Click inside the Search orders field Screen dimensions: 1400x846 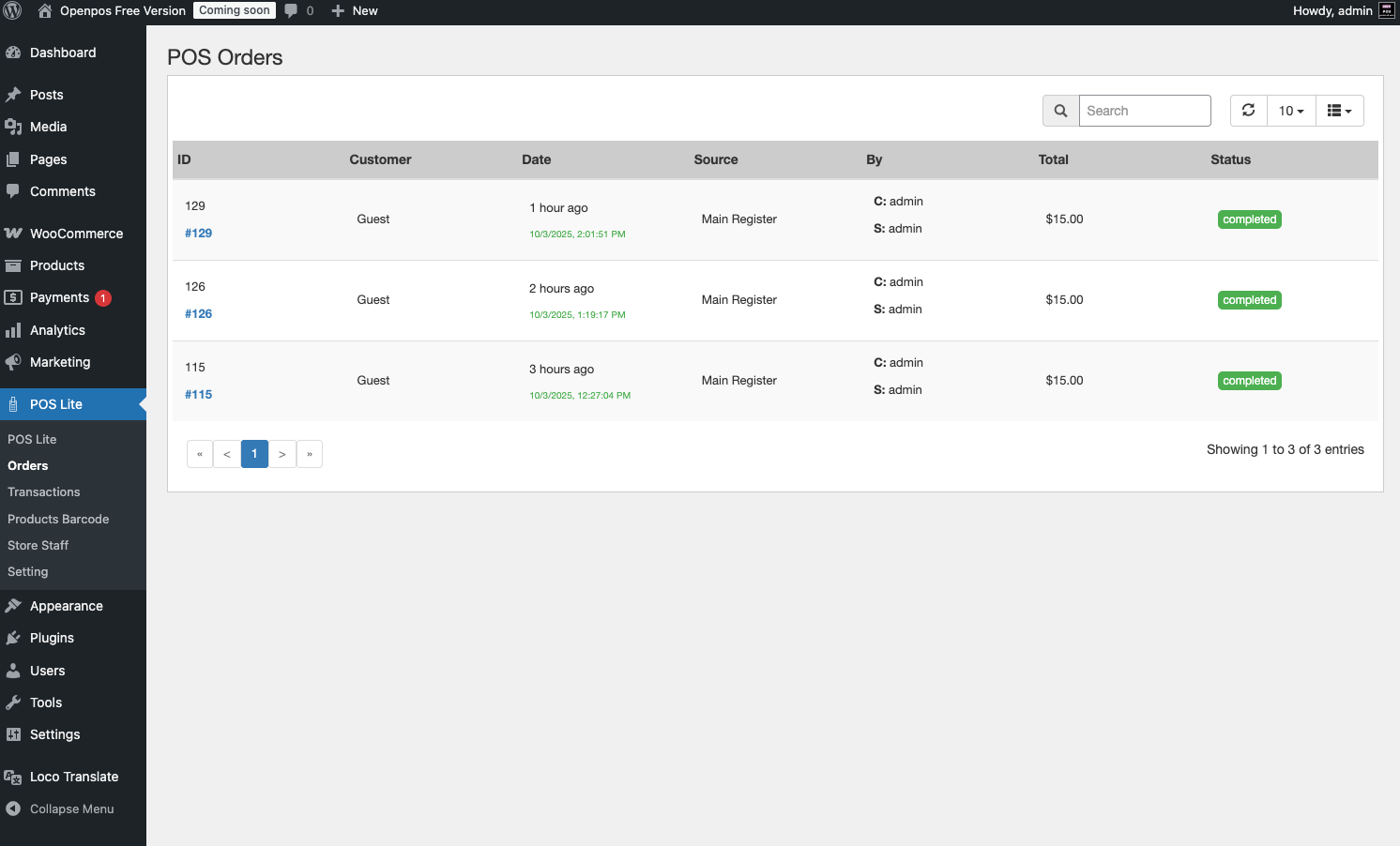1145,110
